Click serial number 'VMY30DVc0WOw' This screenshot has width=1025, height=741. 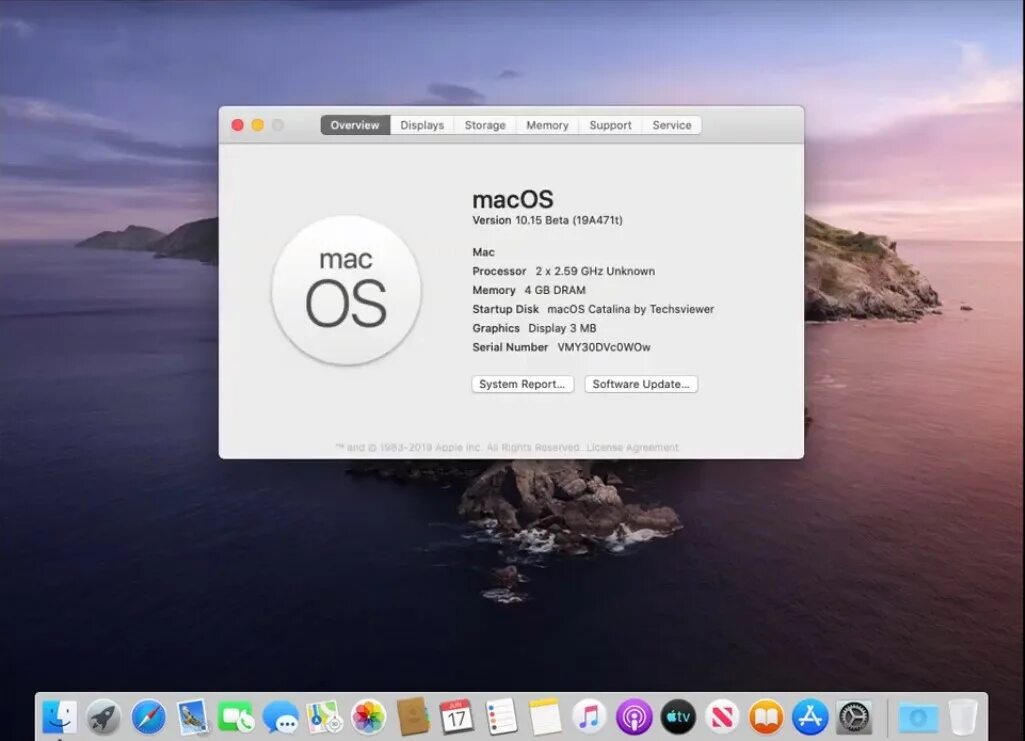click(604, 348)
